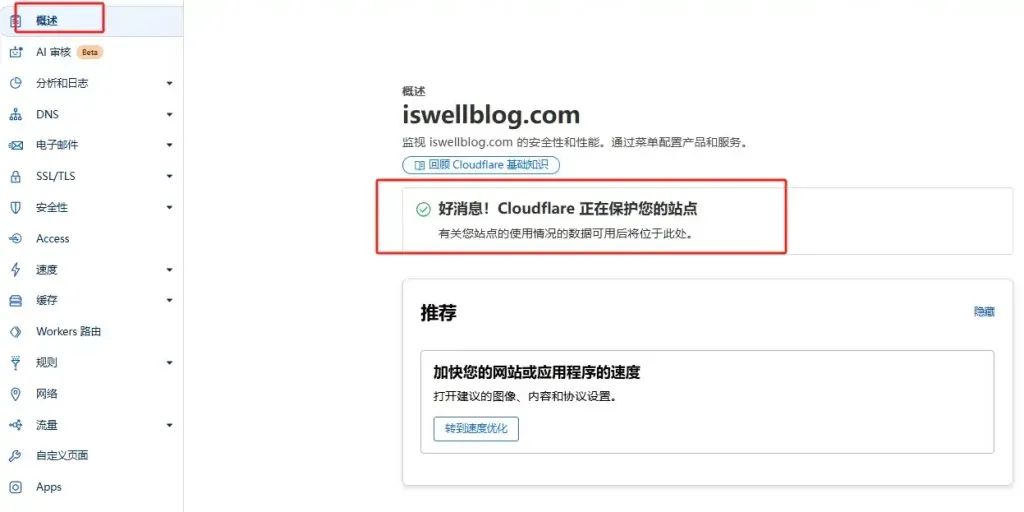Expand the 规则 section arrow
This screenshot has width=1024, height=512.
[170, 362]
